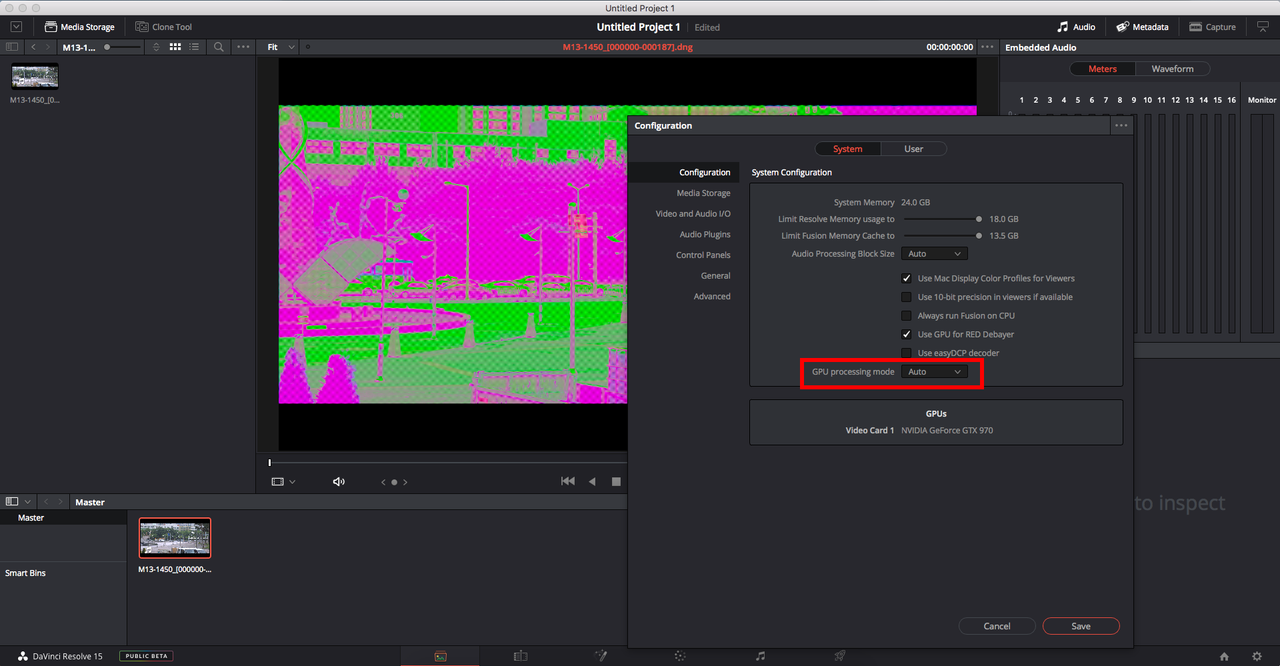1280x666 pixels.
Task: Toggle media storage sidebar panel icon
Action: tap(12, 47)
